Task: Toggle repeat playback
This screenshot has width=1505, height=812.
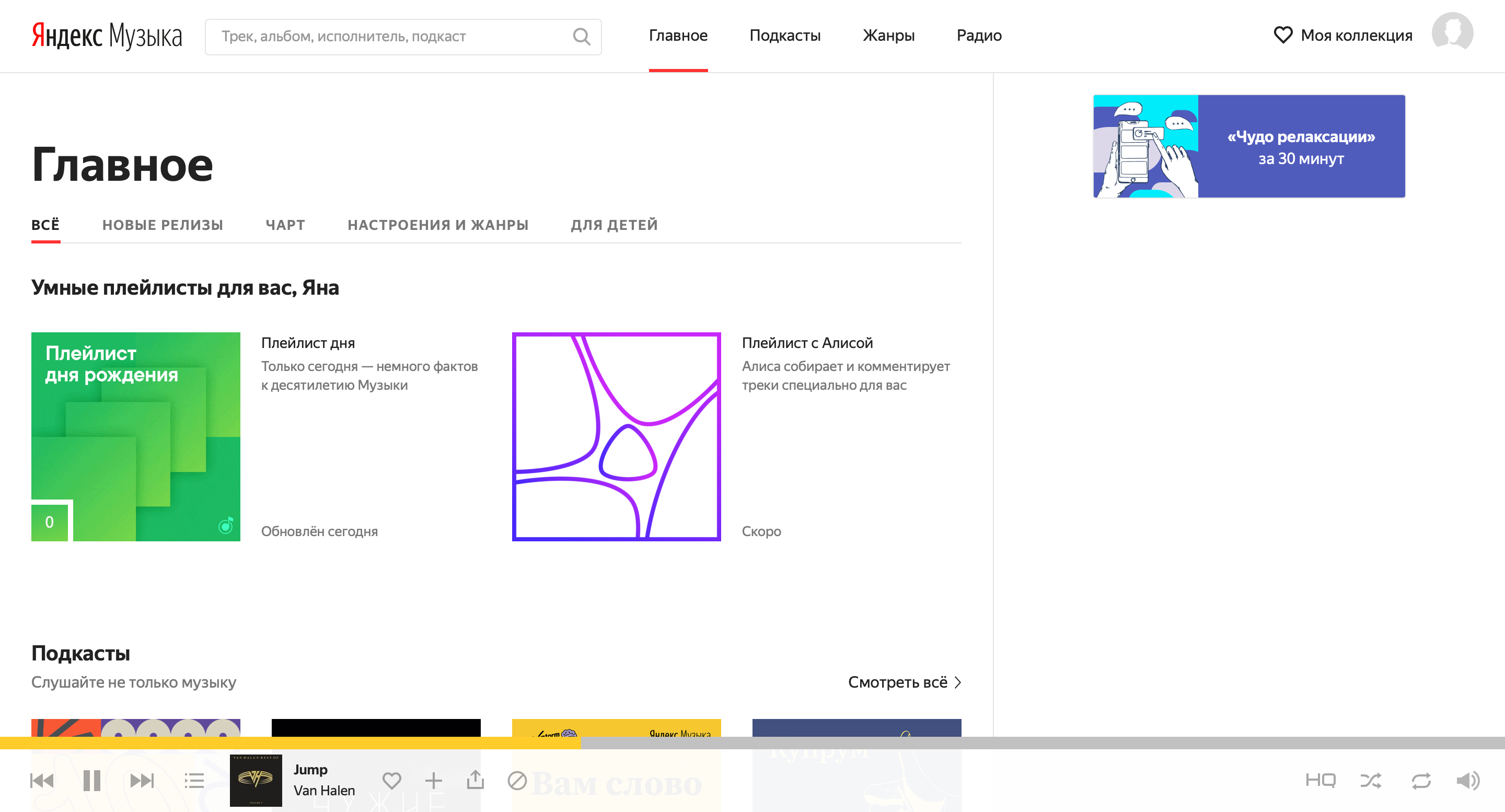Action: pyautogui.click(x=1421, y=781)
